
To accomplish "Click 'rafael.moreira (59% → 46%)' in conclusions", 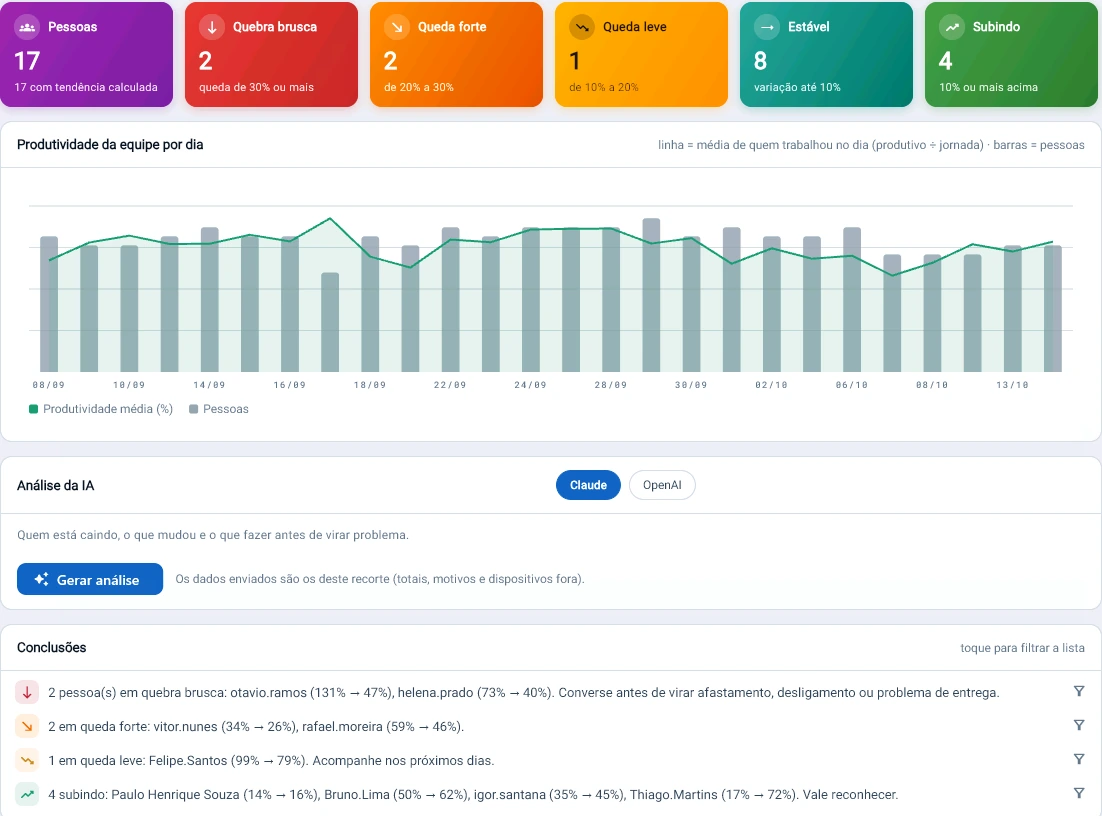I will [x=382, y=726].
